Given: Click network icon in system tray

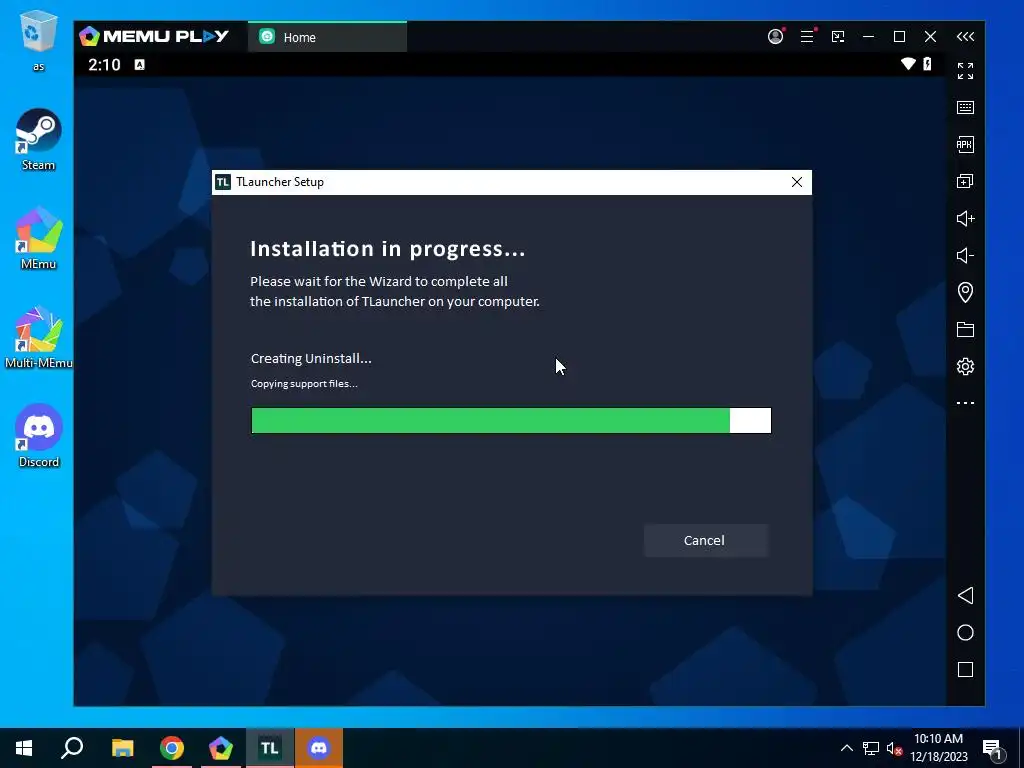Looking at the screenshot, I should [871, 748].
